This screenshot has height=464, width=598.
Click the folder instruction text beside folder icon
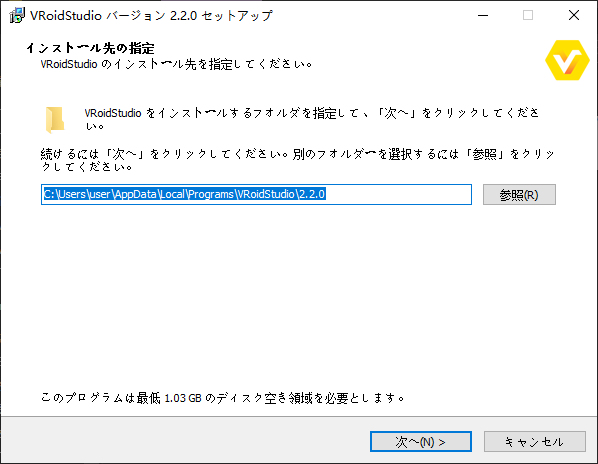(312, 119)
